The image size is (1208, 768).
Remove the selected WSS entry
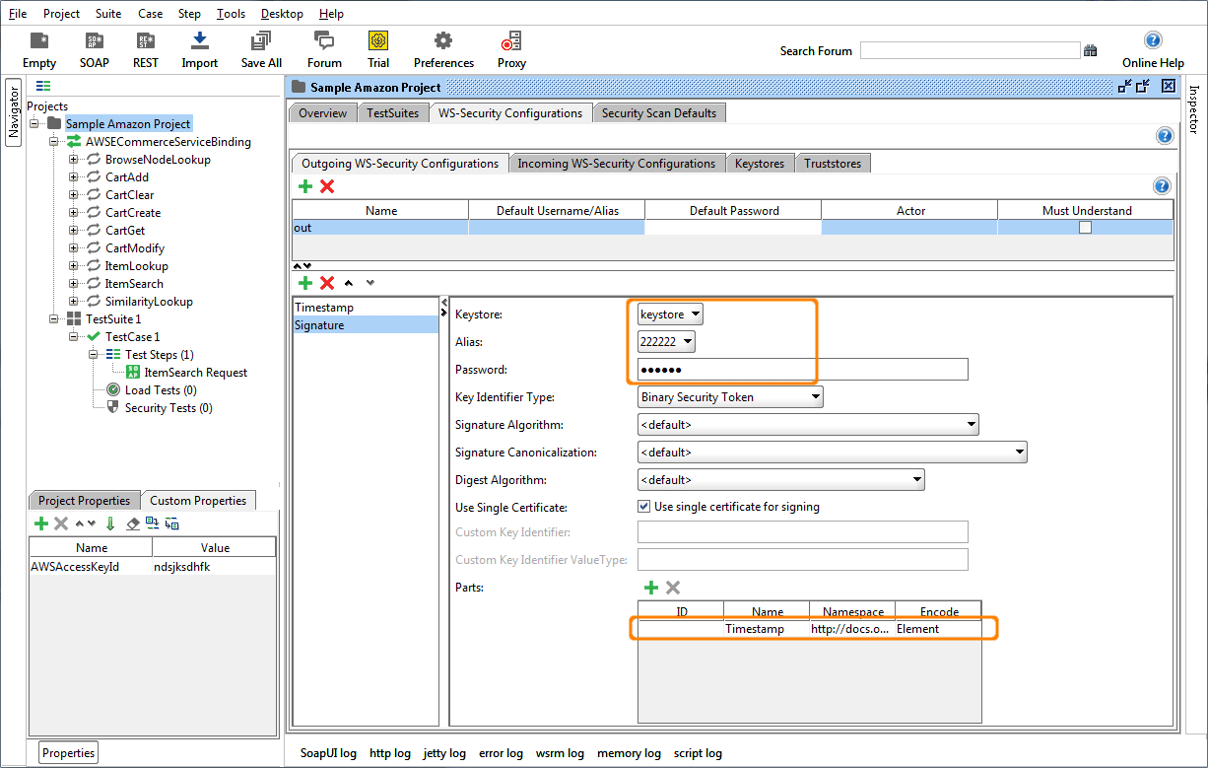click(x=327, y=283)
